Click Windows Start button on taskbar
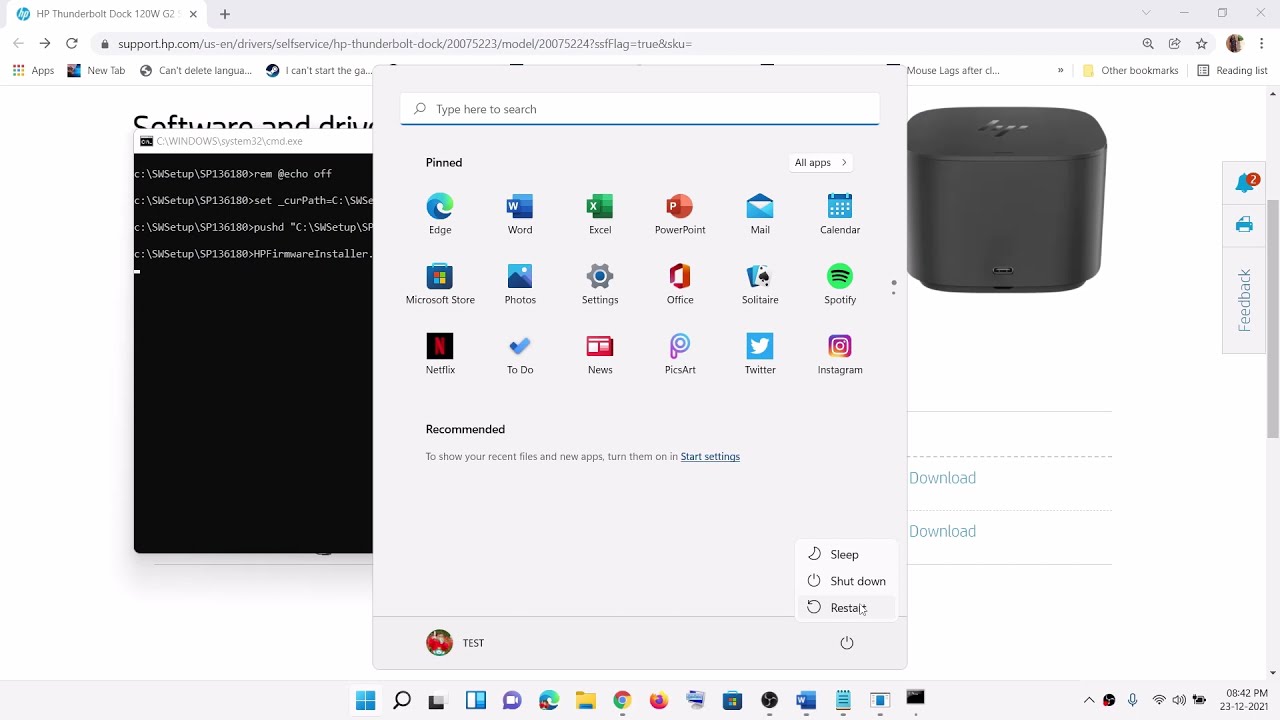Screen dimensions: 1280x720 [x=366, y=701]
